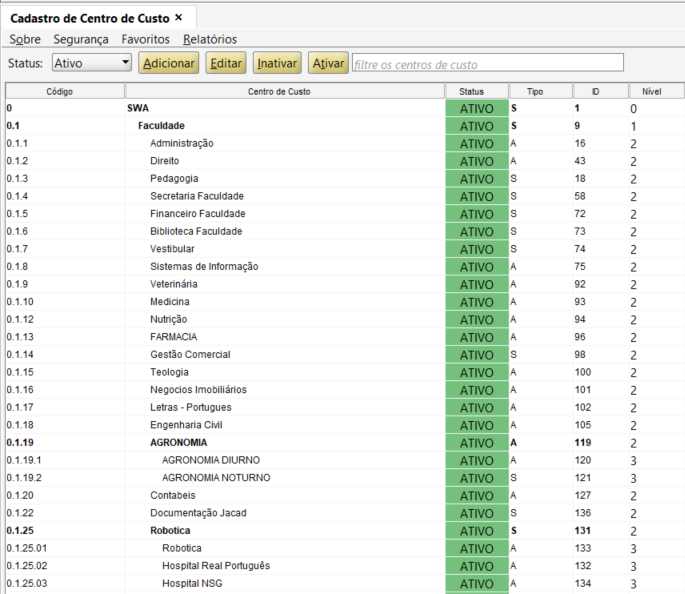
Task: Select the Faculdade row
Action: (345, 126)
